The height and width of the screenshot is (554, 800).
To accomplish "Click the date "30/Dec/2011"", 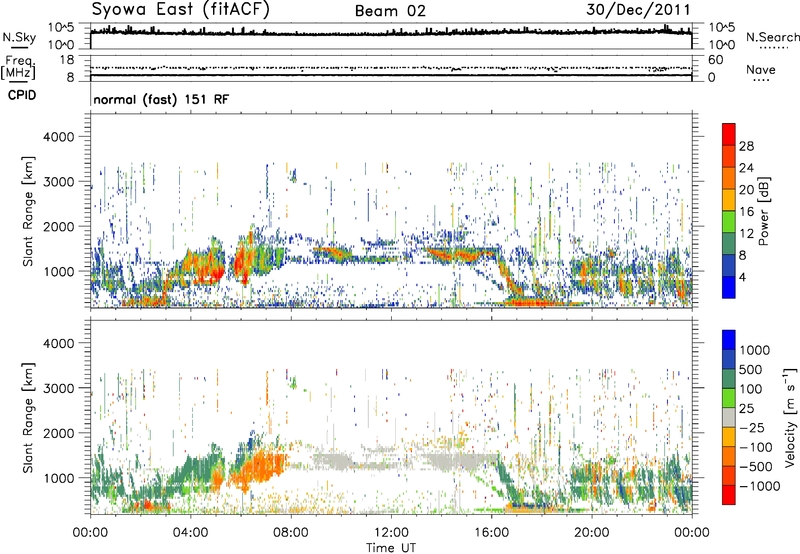I will [x=638, y=9].
